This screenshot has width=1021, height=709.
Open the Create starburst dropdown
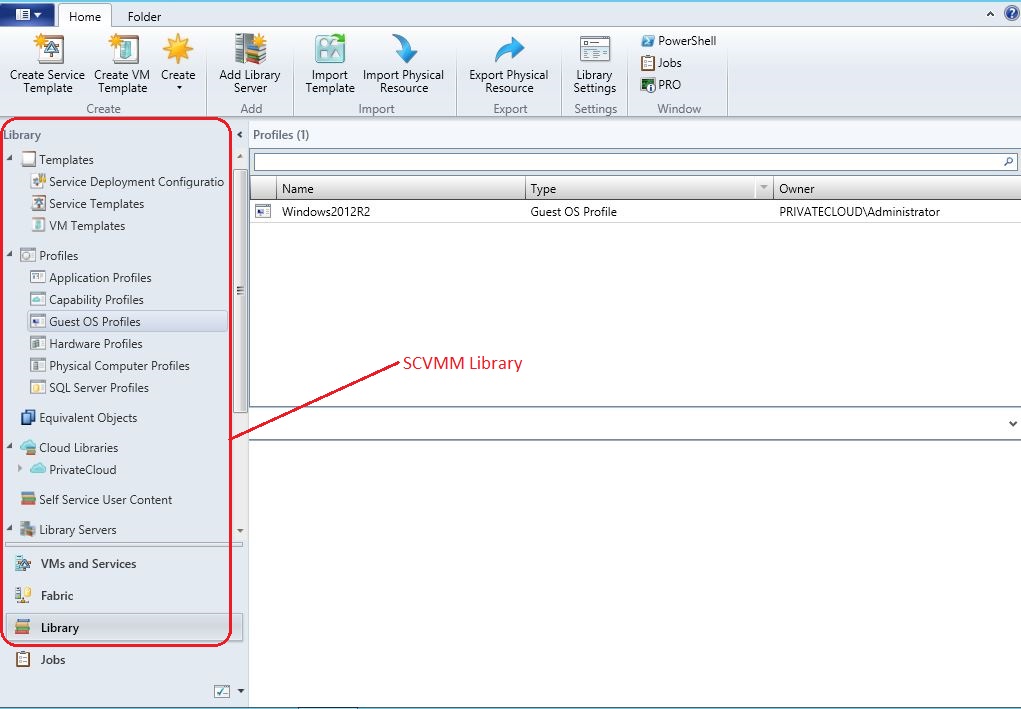(178, 62)
